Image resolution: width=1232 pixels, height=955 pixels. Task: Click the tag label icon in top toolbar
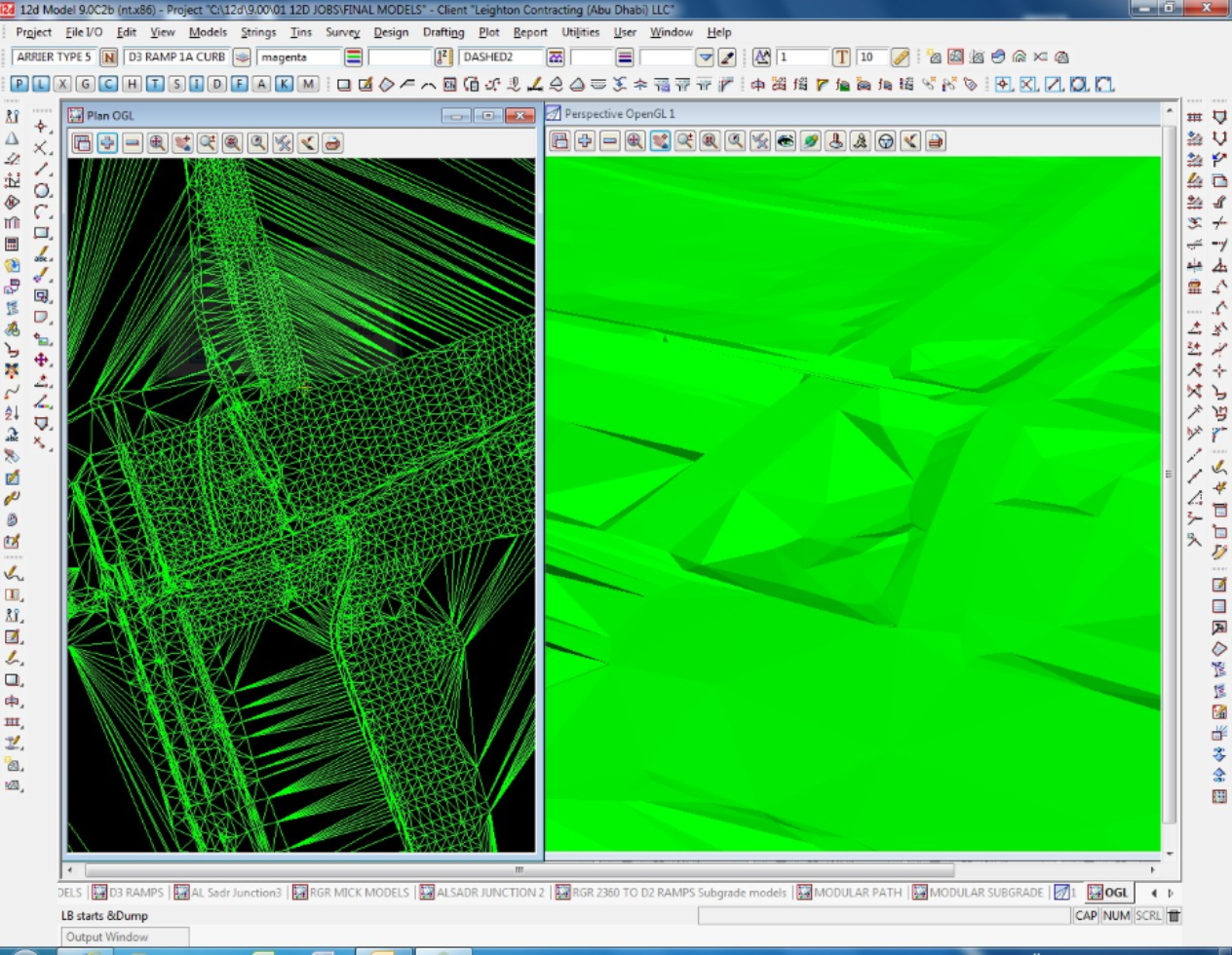click(x=971, y=85)
